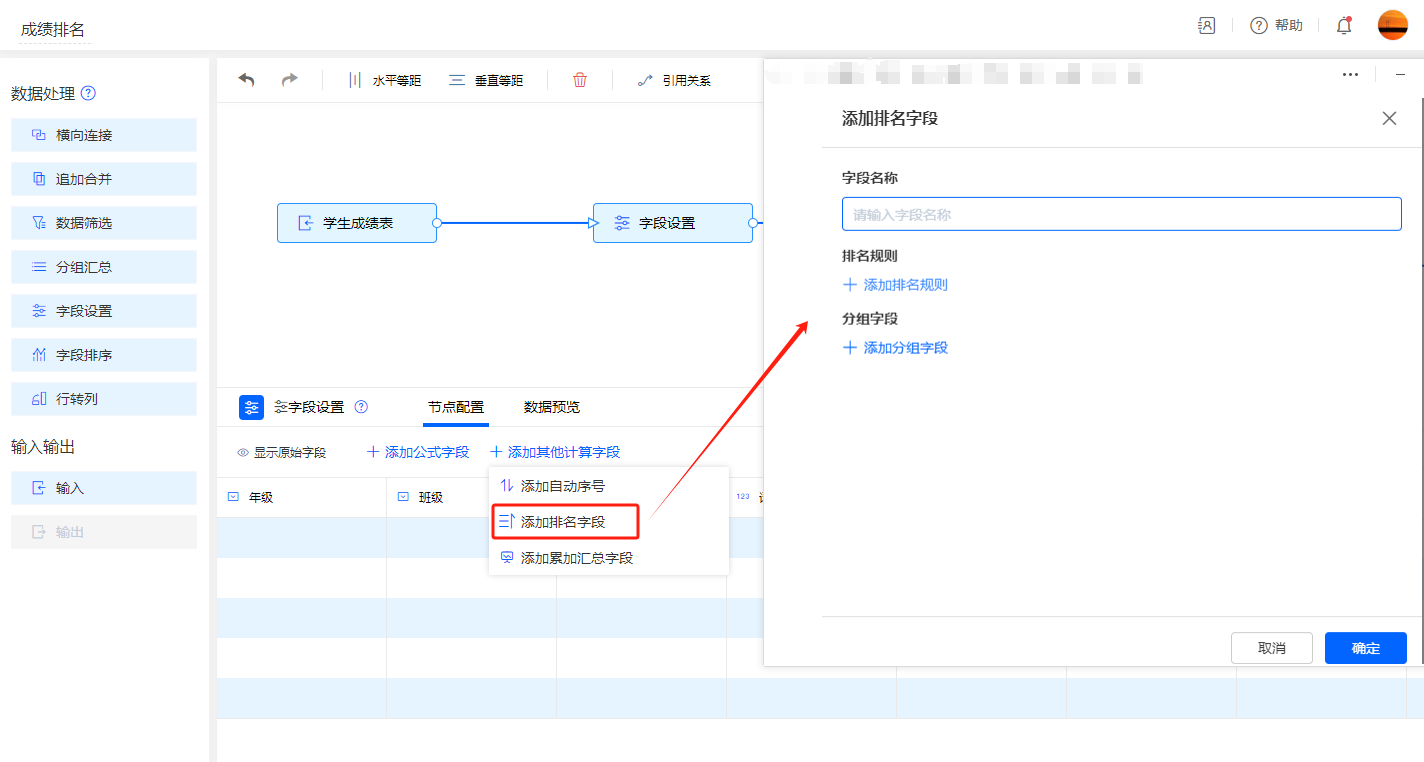The height and width of the screenshot is (762, 1424).
Task: Expand 添加其他计算字段 dropdown
Action: click(555, 452)
